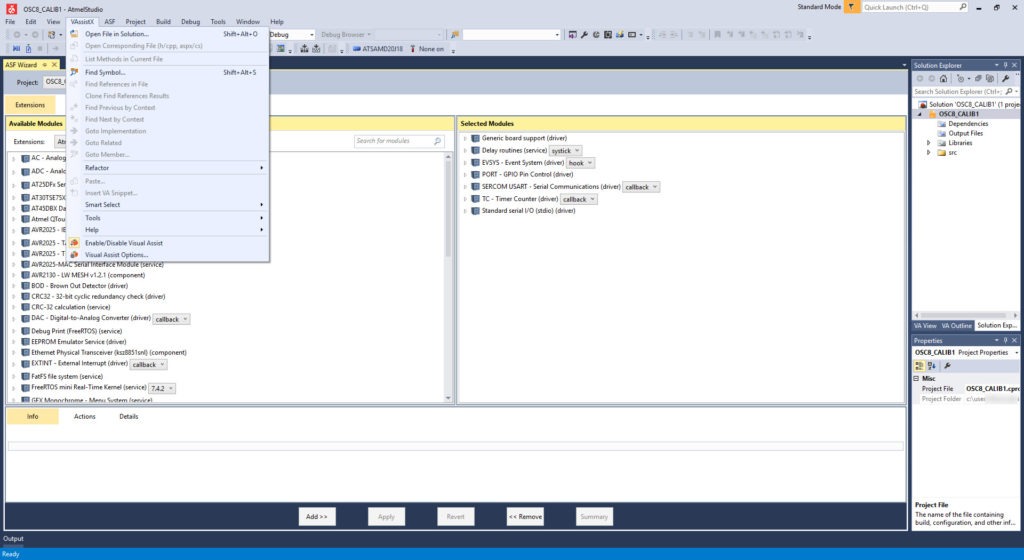This screenshot has height=560, width=1024.
Task: Open the Build menu
Action: [x=163, y=22]
